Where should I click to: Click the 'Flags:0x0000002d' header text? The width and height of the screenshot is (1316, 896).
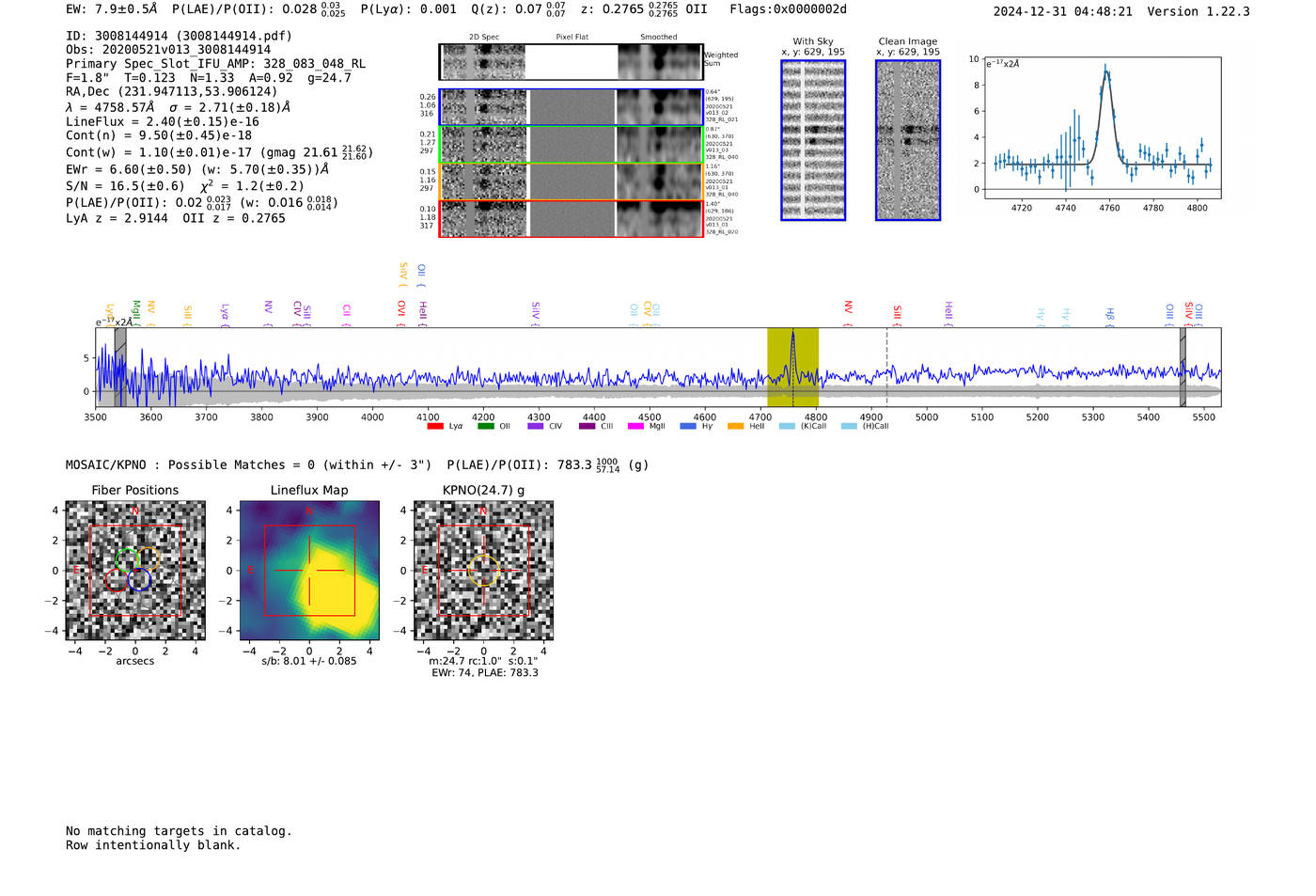coord(788,9)
